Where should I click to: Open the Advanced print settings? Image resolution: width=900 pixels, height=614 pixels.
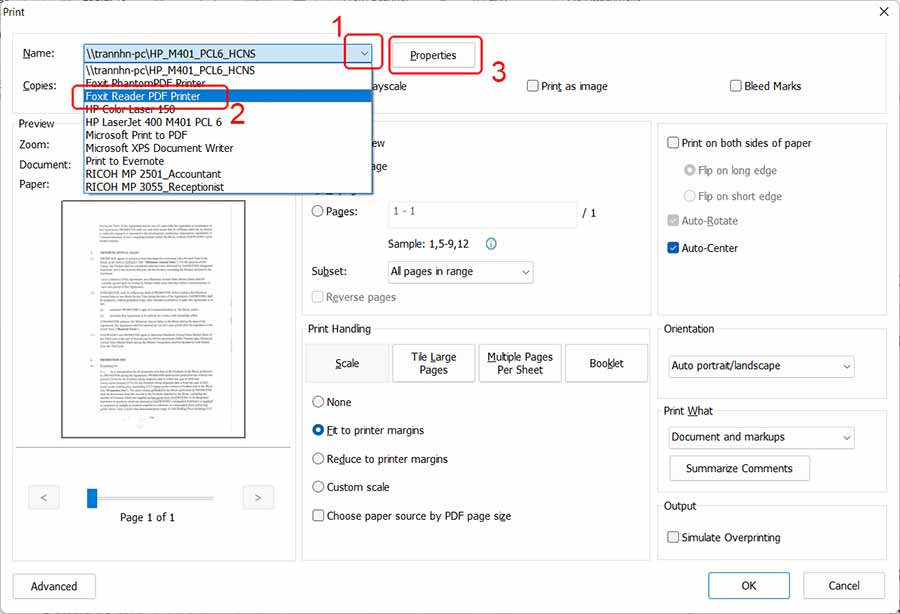coord(53,586)
